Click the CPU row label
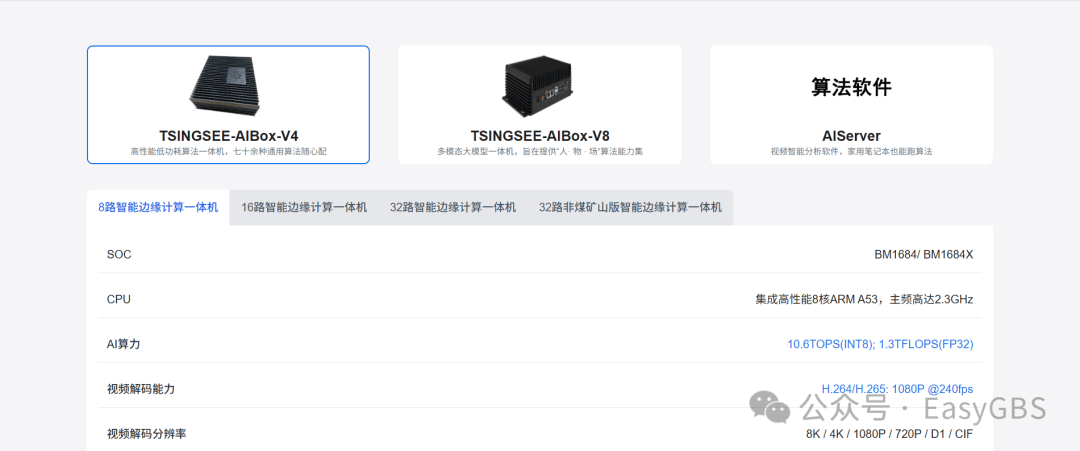The height and width of the screenshot is (451, 1080). [x=118, y=300]
